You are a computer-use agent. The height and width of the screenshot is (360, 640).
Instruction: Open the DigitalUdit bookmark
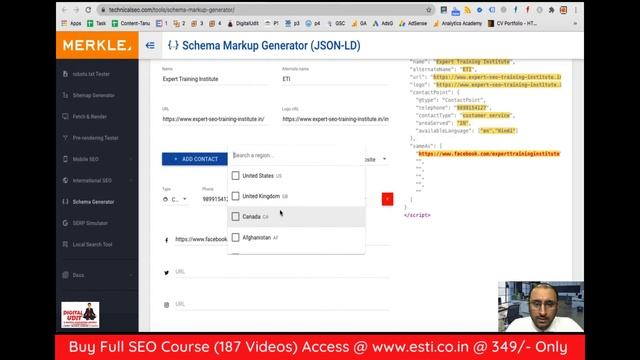(243, 24)
